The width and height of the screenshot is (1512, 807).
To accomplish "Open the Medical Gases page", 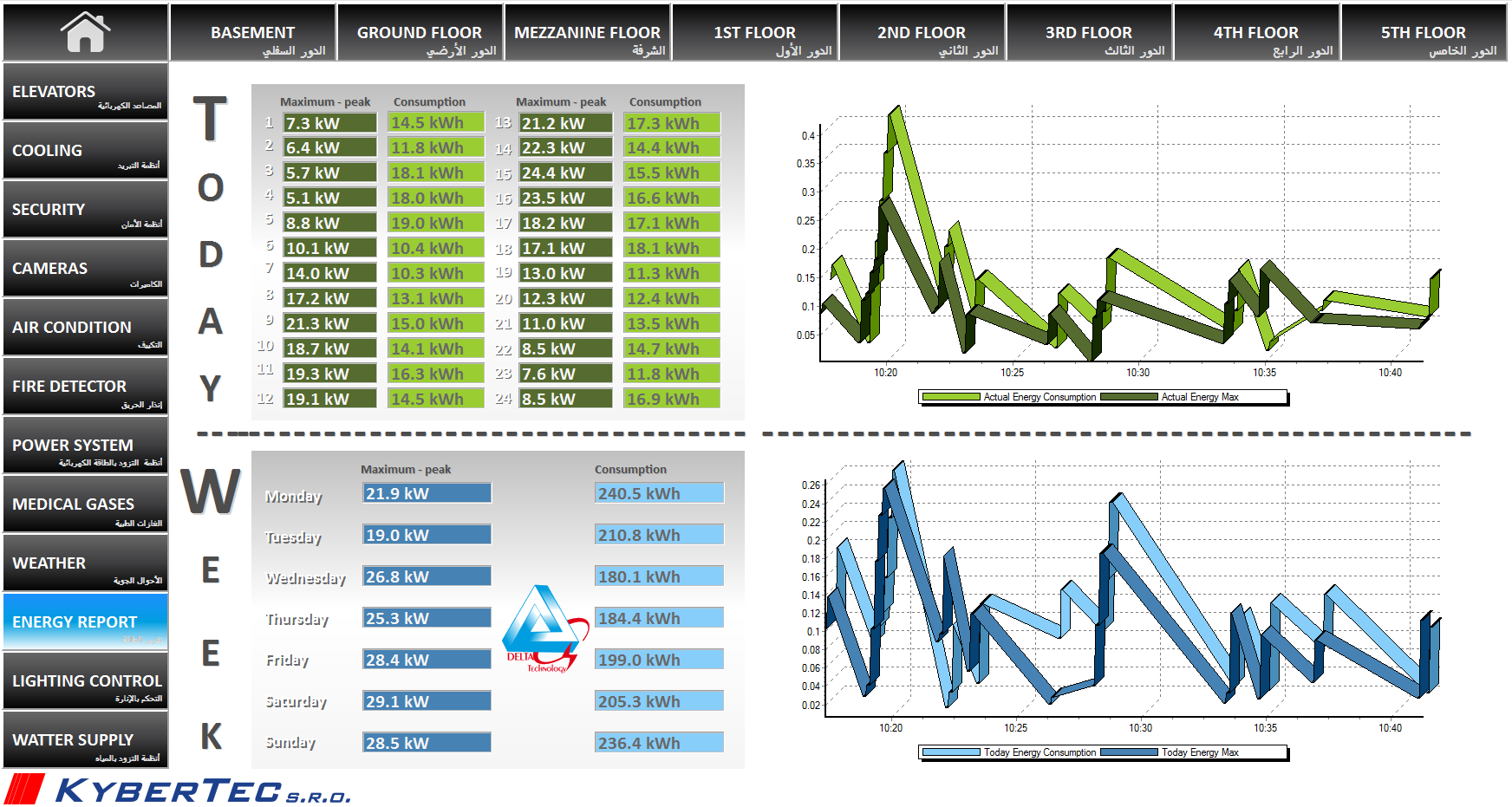I will point(85,504).
